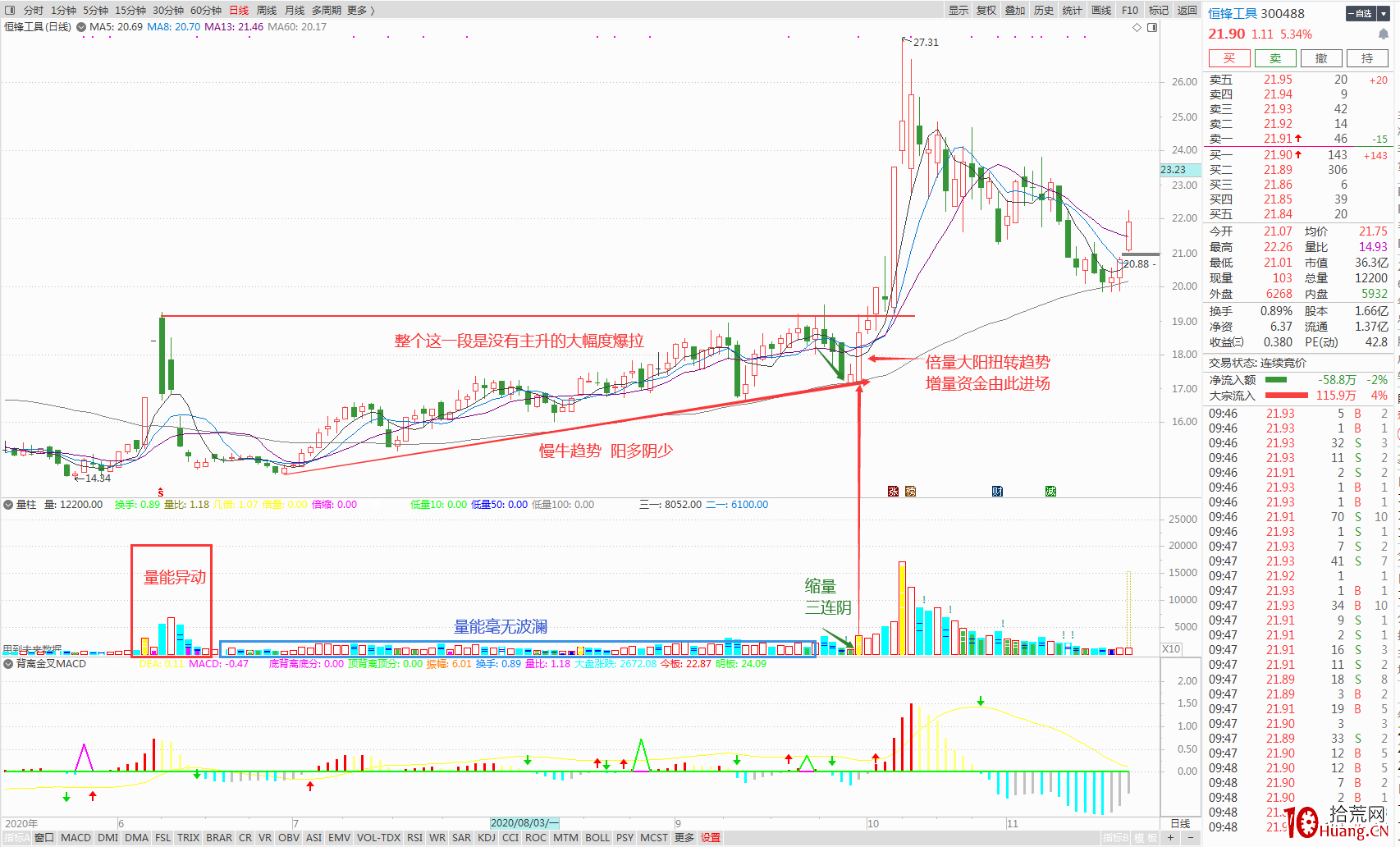The image size is (1400, 847).
Task: Open the 多周期 multi-period selector
Action: coord(326,10)
